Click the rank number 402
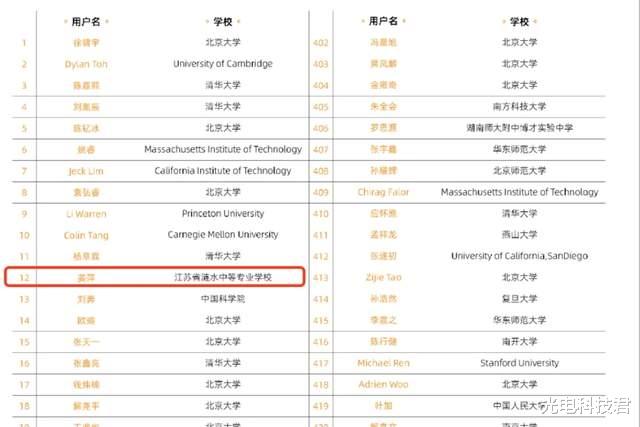 click(x=321, y=43)
